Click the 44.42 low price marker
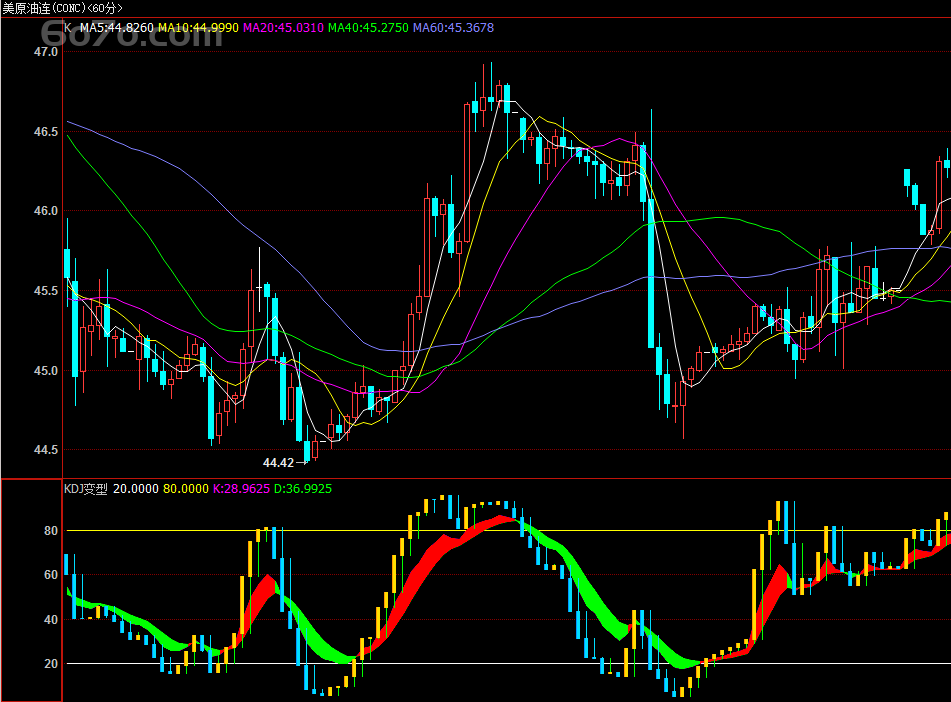 [278, 463]
